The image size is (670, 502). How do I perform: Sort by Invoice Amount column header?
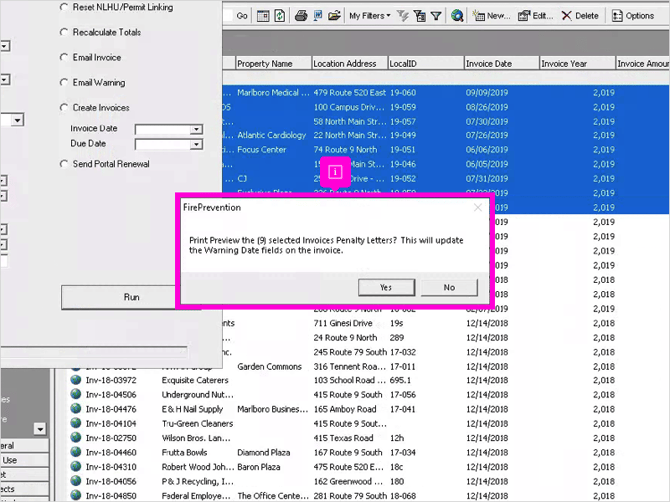click(x=643, y=64)
